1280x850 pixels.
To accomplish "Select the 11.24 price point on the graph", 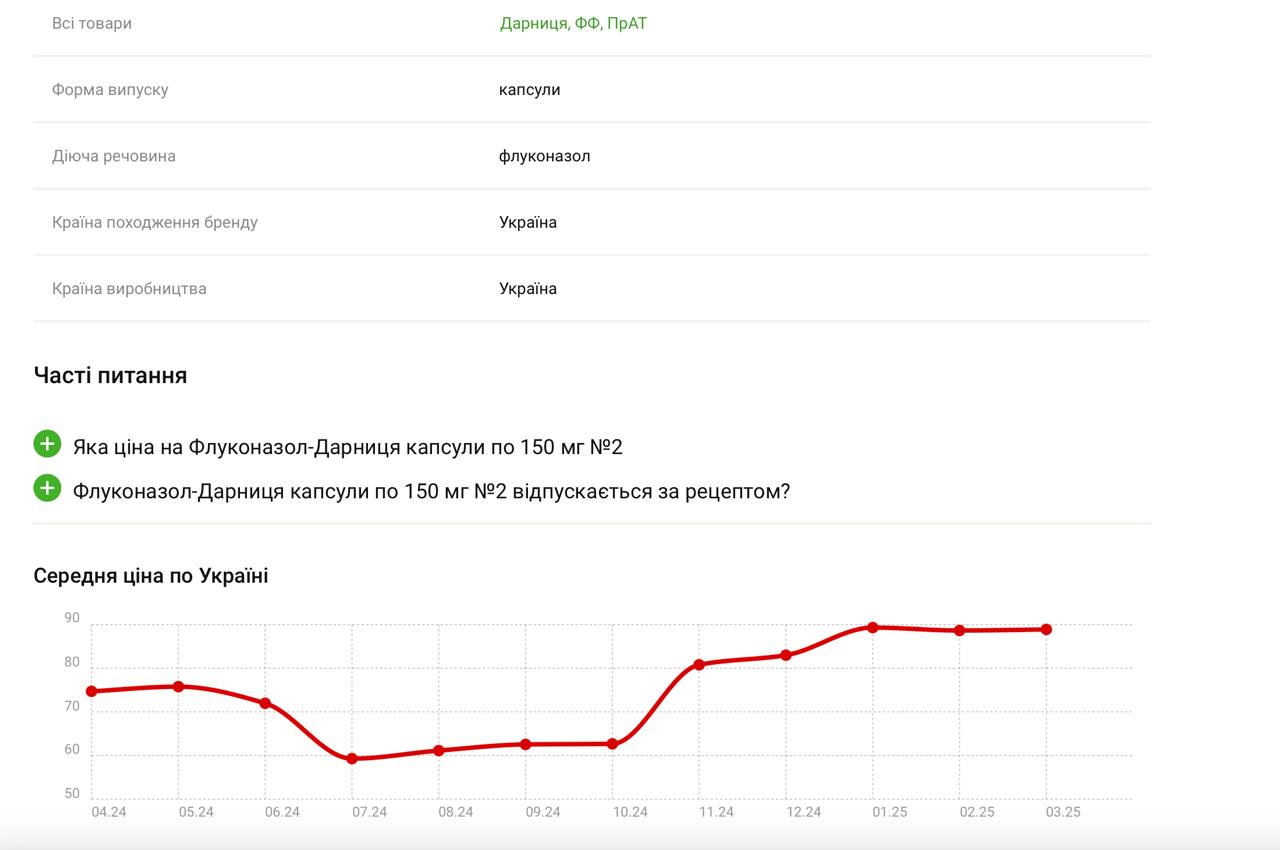I will (699, 664).
